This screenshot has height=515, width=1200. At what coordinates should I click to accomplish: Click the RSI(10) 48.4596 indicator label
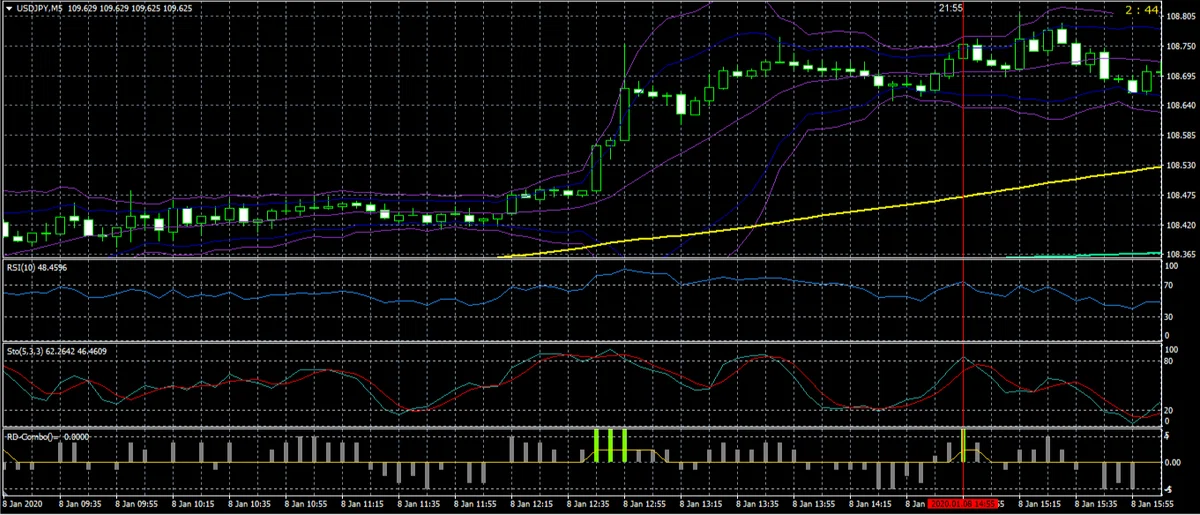36,269
